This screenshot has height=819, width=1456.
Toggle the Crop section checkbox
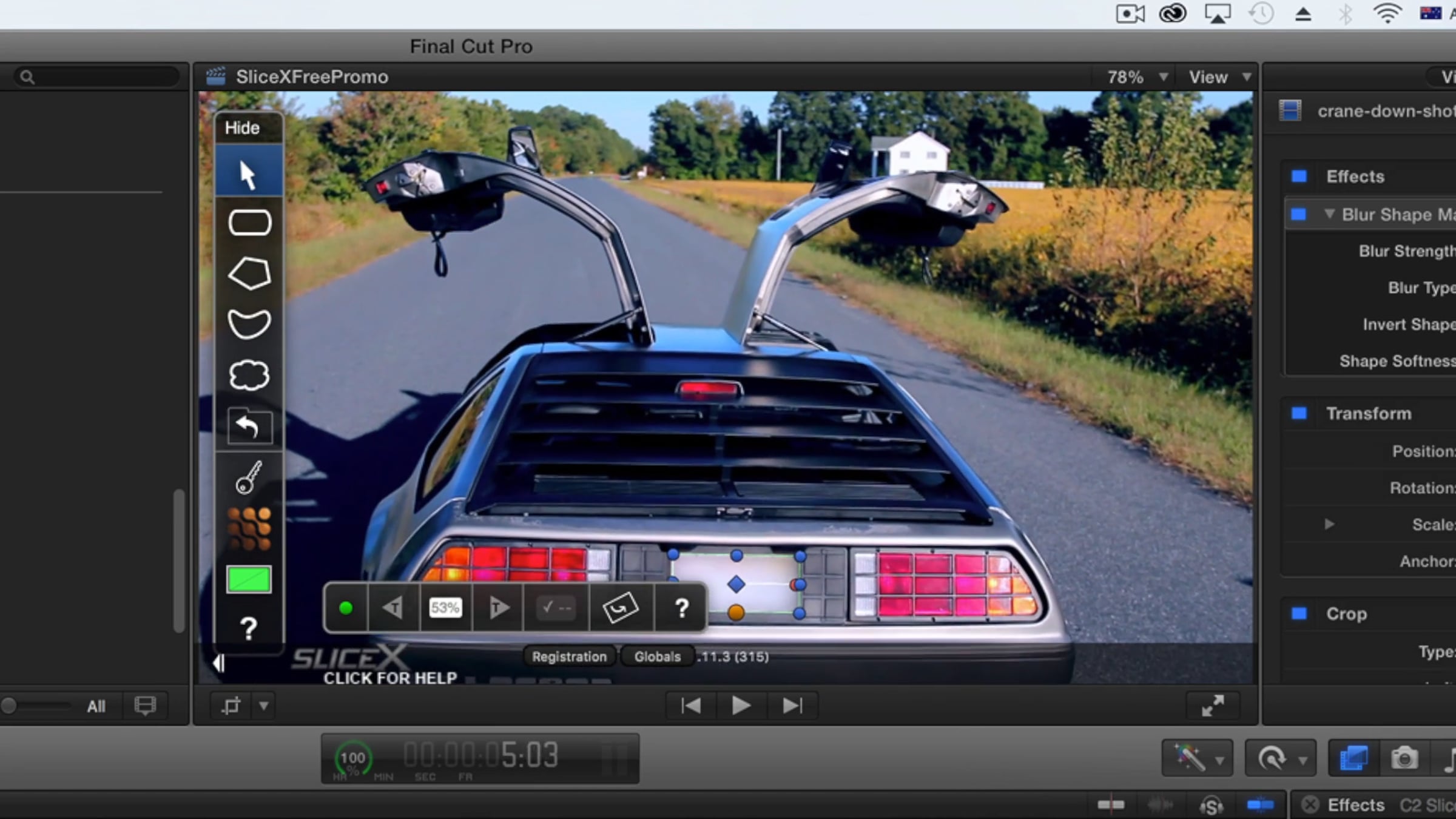[1299, 613]
